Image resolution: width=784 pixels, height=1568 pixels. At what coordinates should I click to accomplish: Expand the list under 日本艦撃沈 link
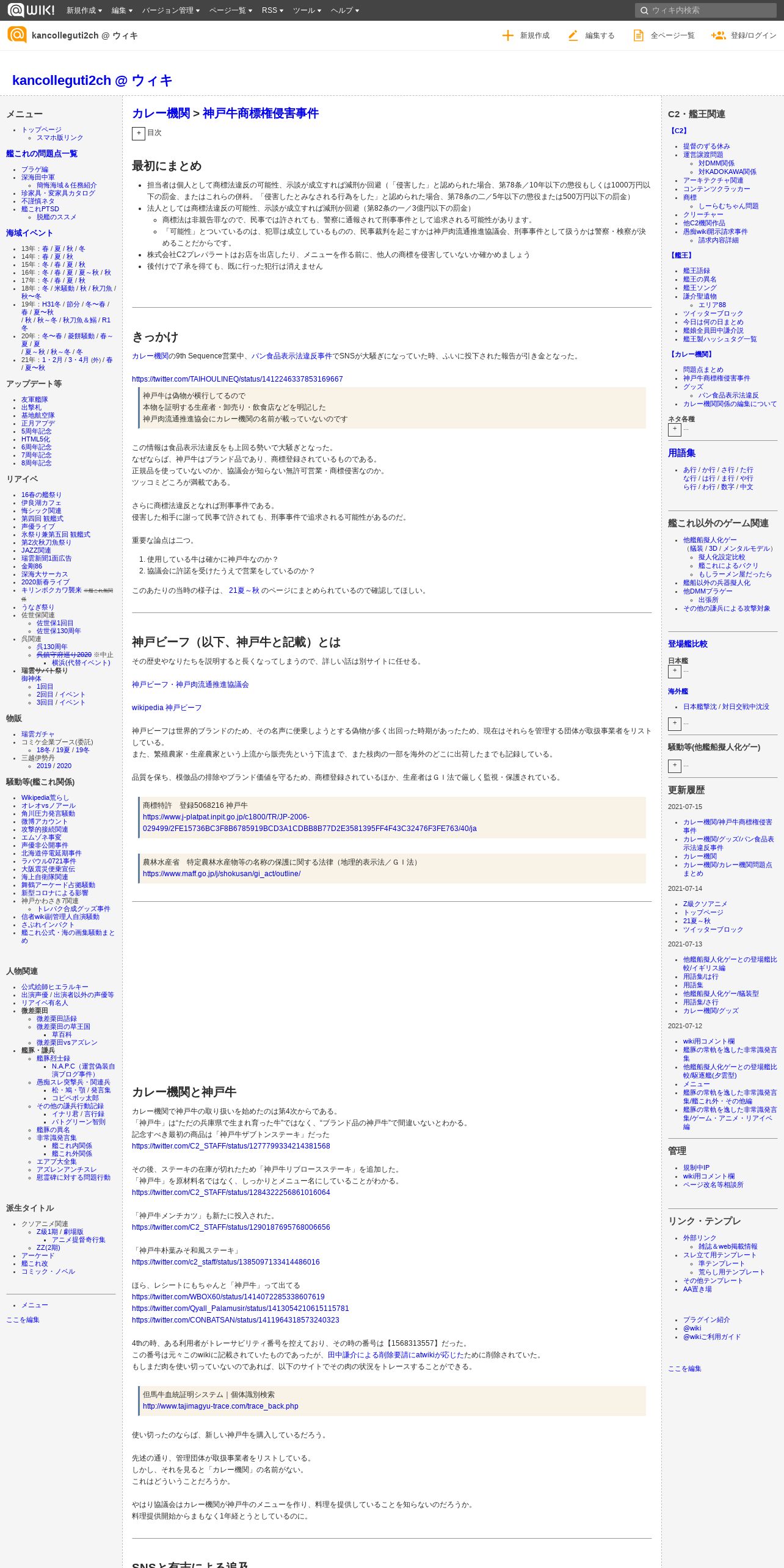pos(674,723)
